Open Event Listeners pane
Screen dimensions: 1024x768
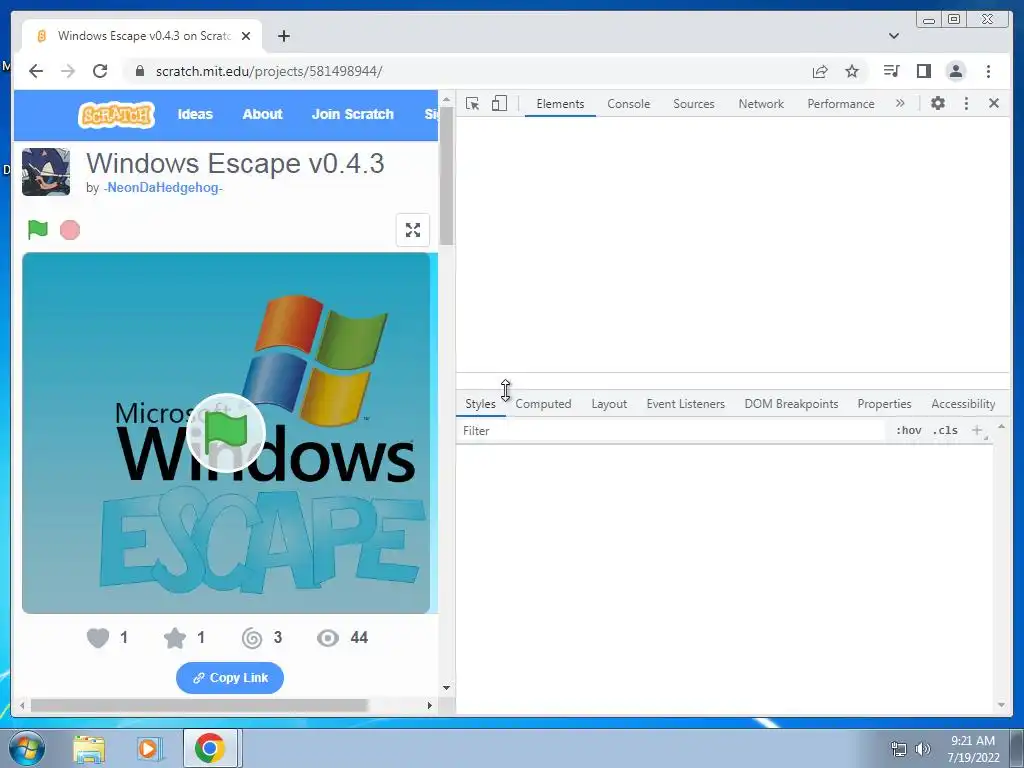pos(686,404)
